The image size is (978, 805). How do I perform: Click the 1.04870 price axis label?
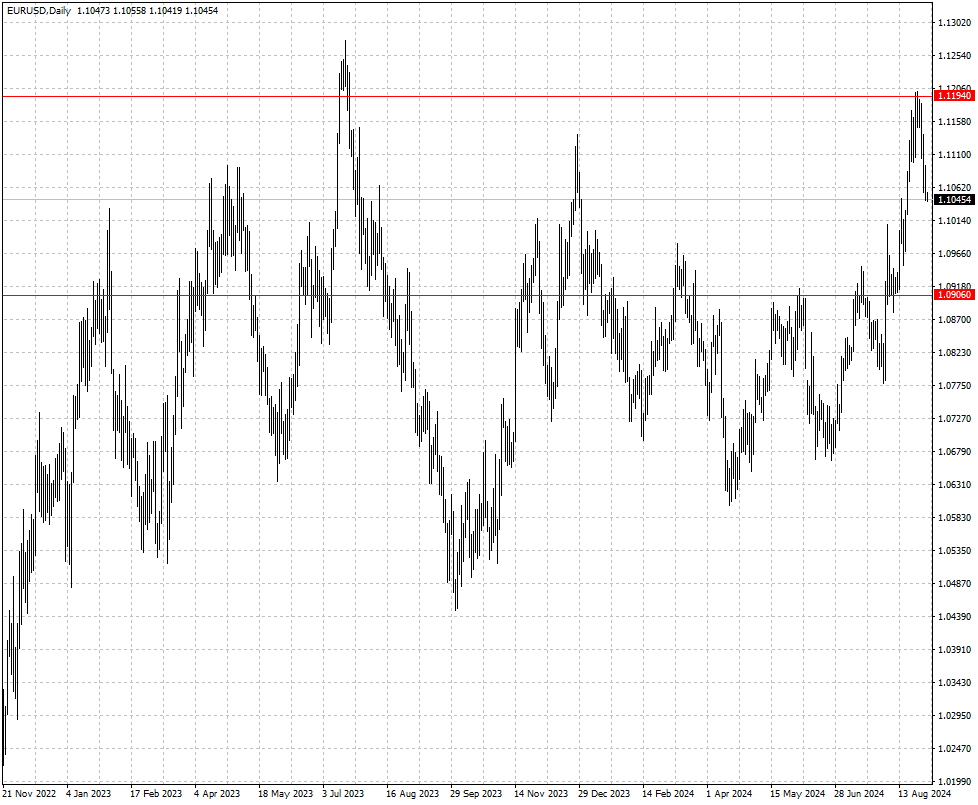(x=954, y=584)
